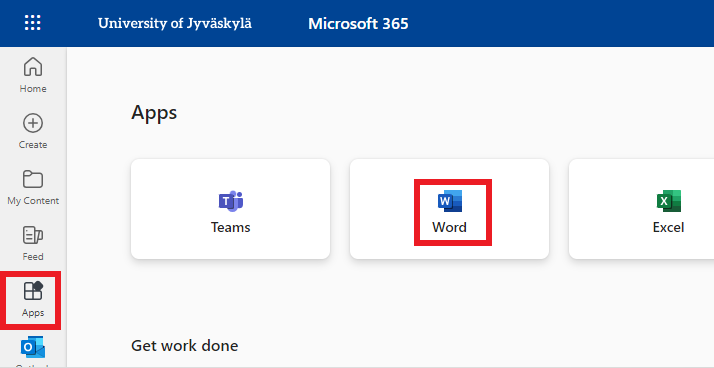Open the app launcher waffle icon
714x368 pixels.
tap(32, 23)
